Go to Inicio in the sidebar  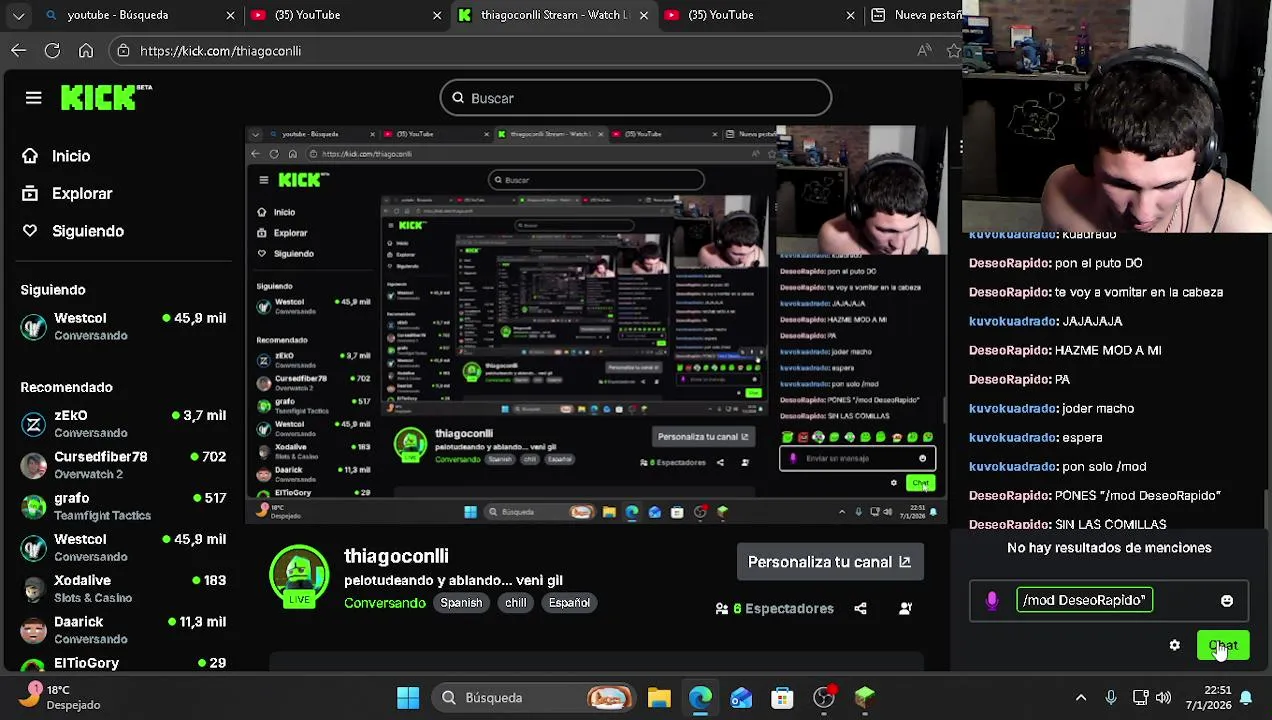click(x=70, y=156)
